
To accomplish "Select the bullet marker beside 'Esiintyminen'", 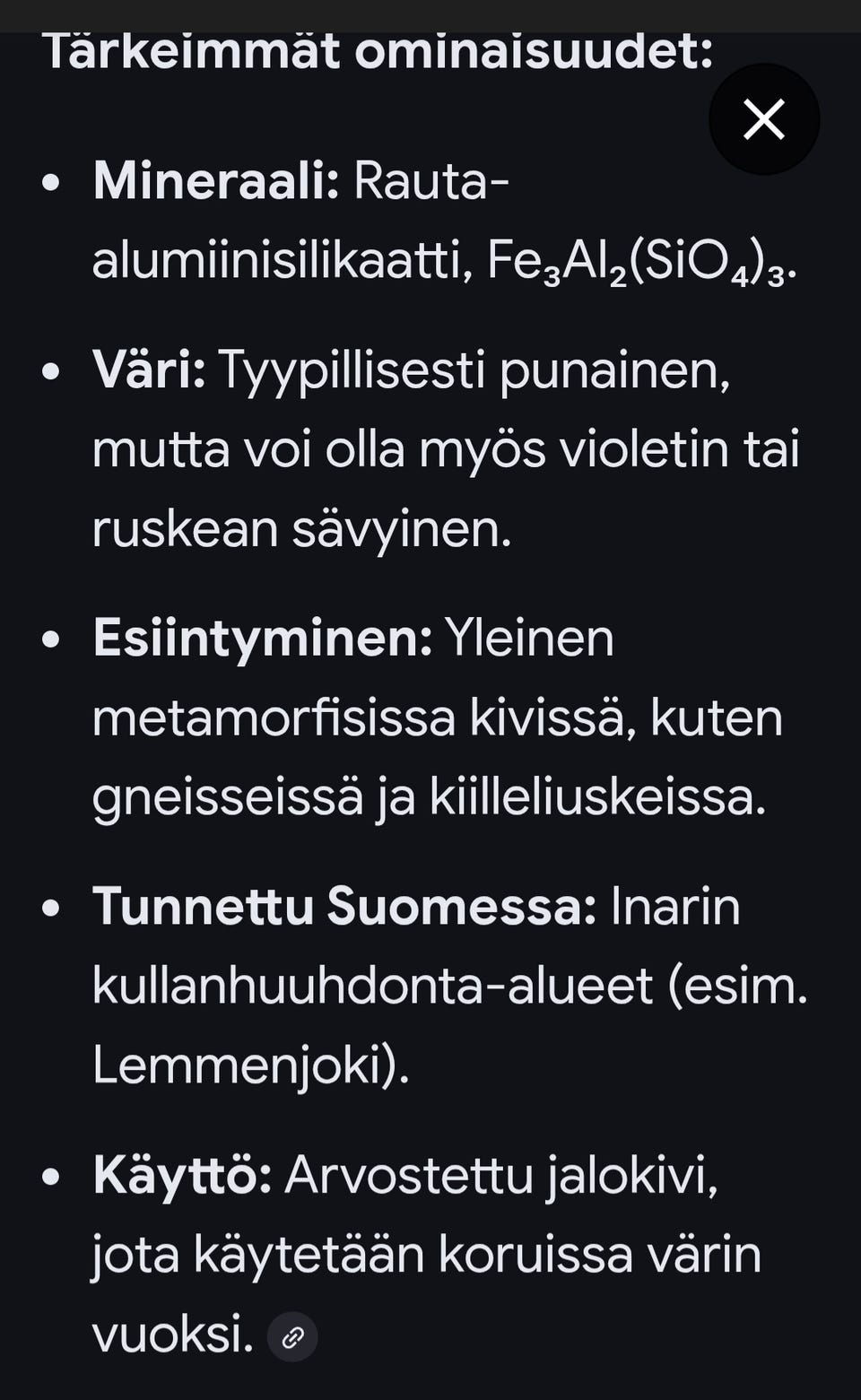I will pyautogui.click(x=51, y=639).
